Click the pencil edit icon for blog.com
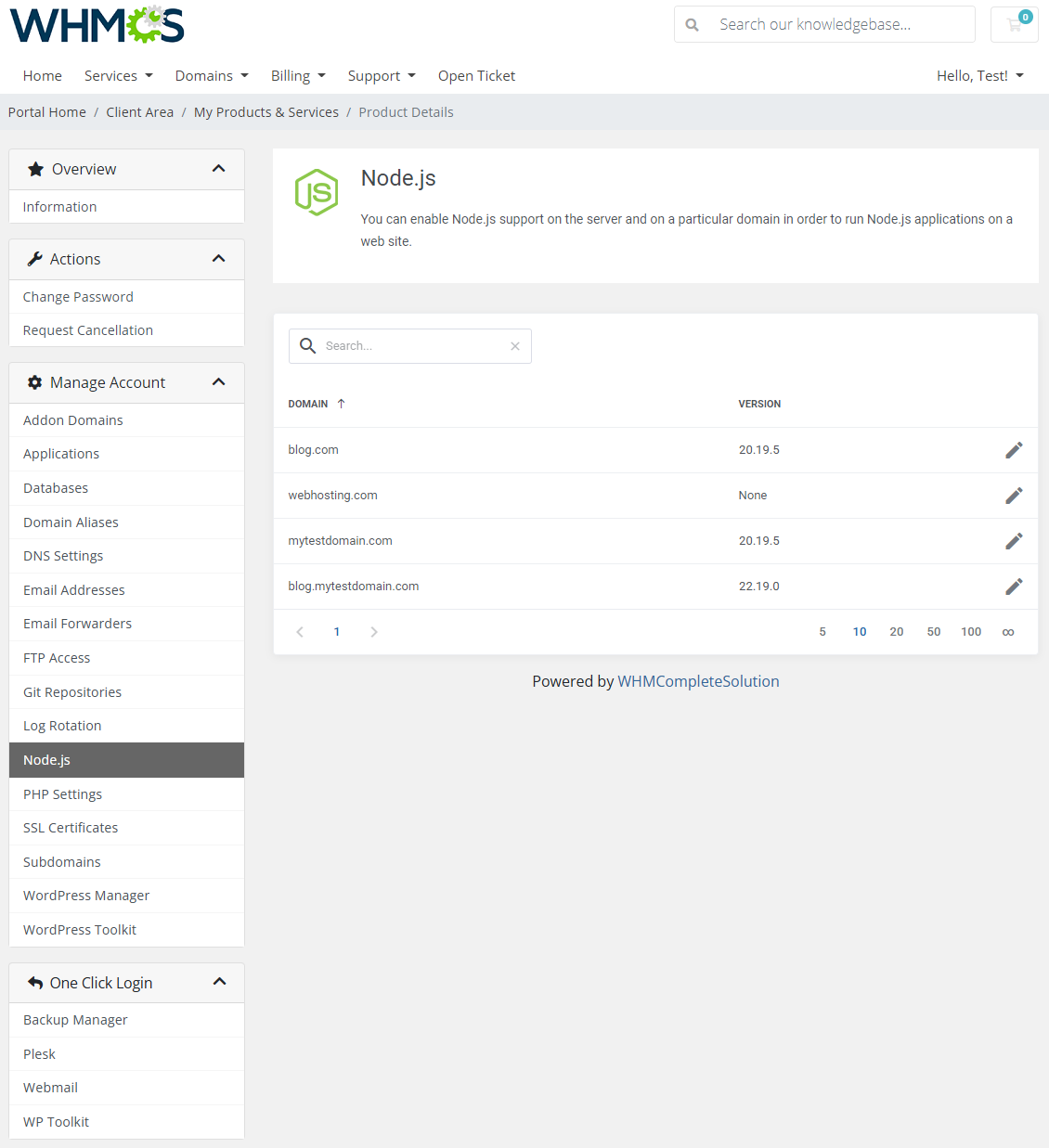This screenshot has height=1148, width=1049. click(1014, 449)
